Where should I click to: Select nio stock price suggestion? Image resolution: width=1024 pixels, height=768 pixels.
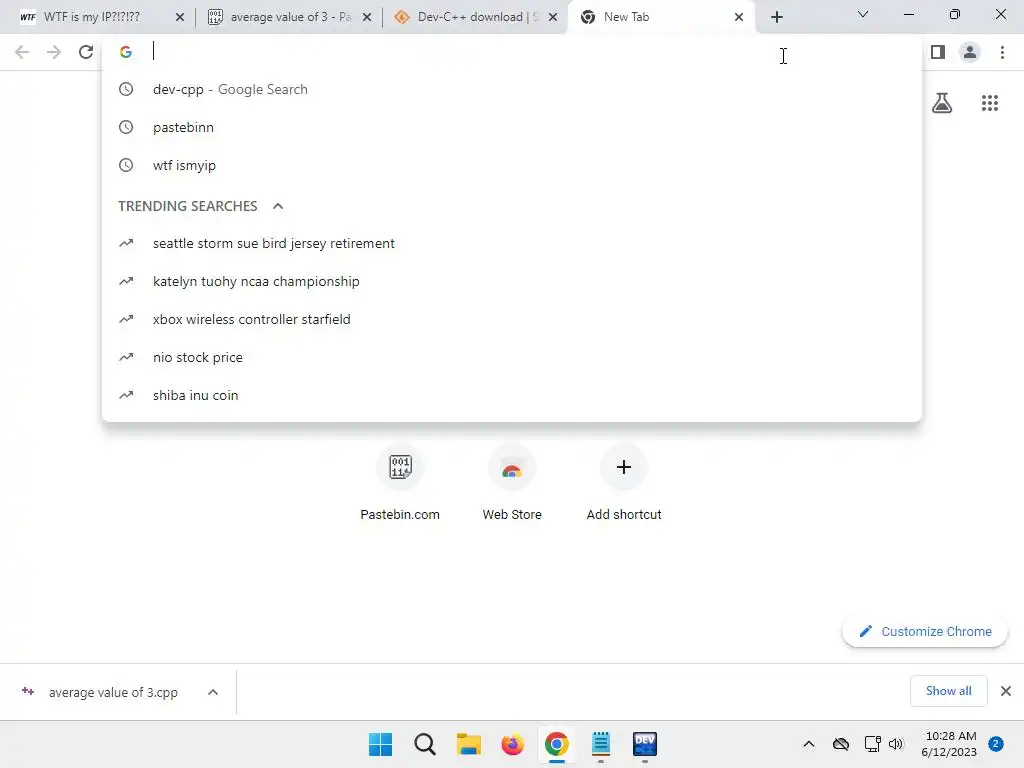pyautogui.click(x=512, y=357)
